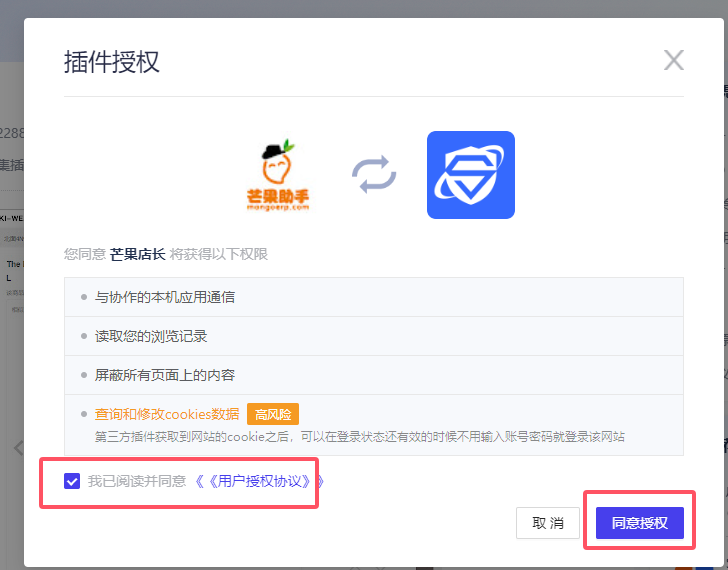The height and width of the screenshot is (570, 728).
Task: Click the blue shield app icon
Action: click(x=471, y=175)
